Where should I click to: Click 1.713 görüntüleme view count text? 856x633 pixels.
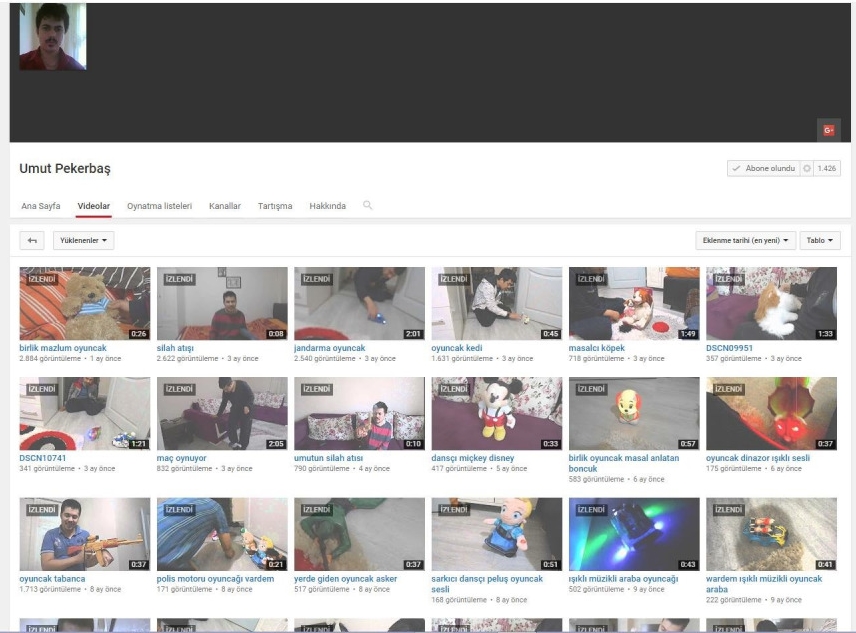[50, 589]
